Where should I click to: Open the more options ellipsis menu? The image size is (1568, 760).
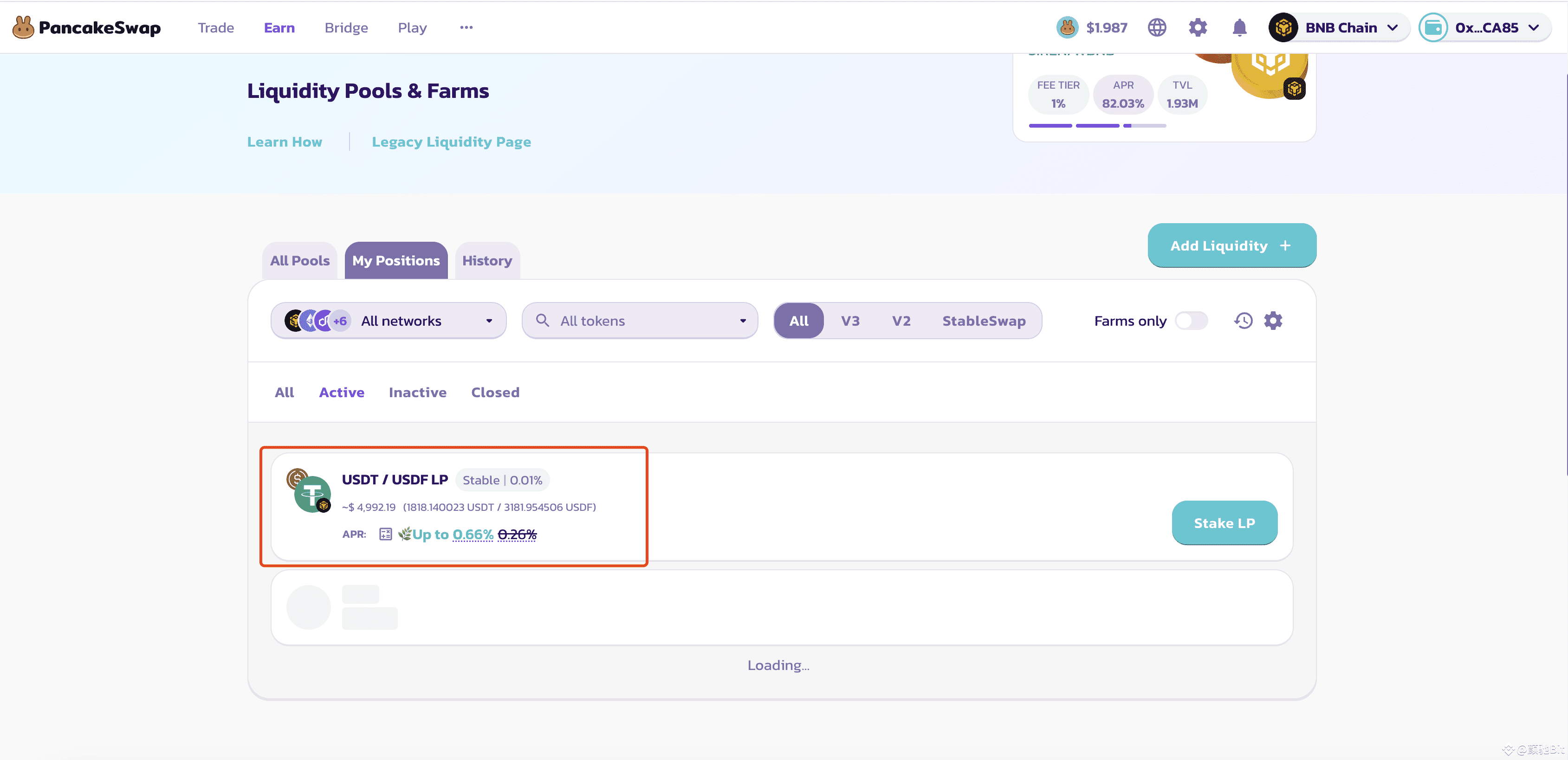coord(466,27)
